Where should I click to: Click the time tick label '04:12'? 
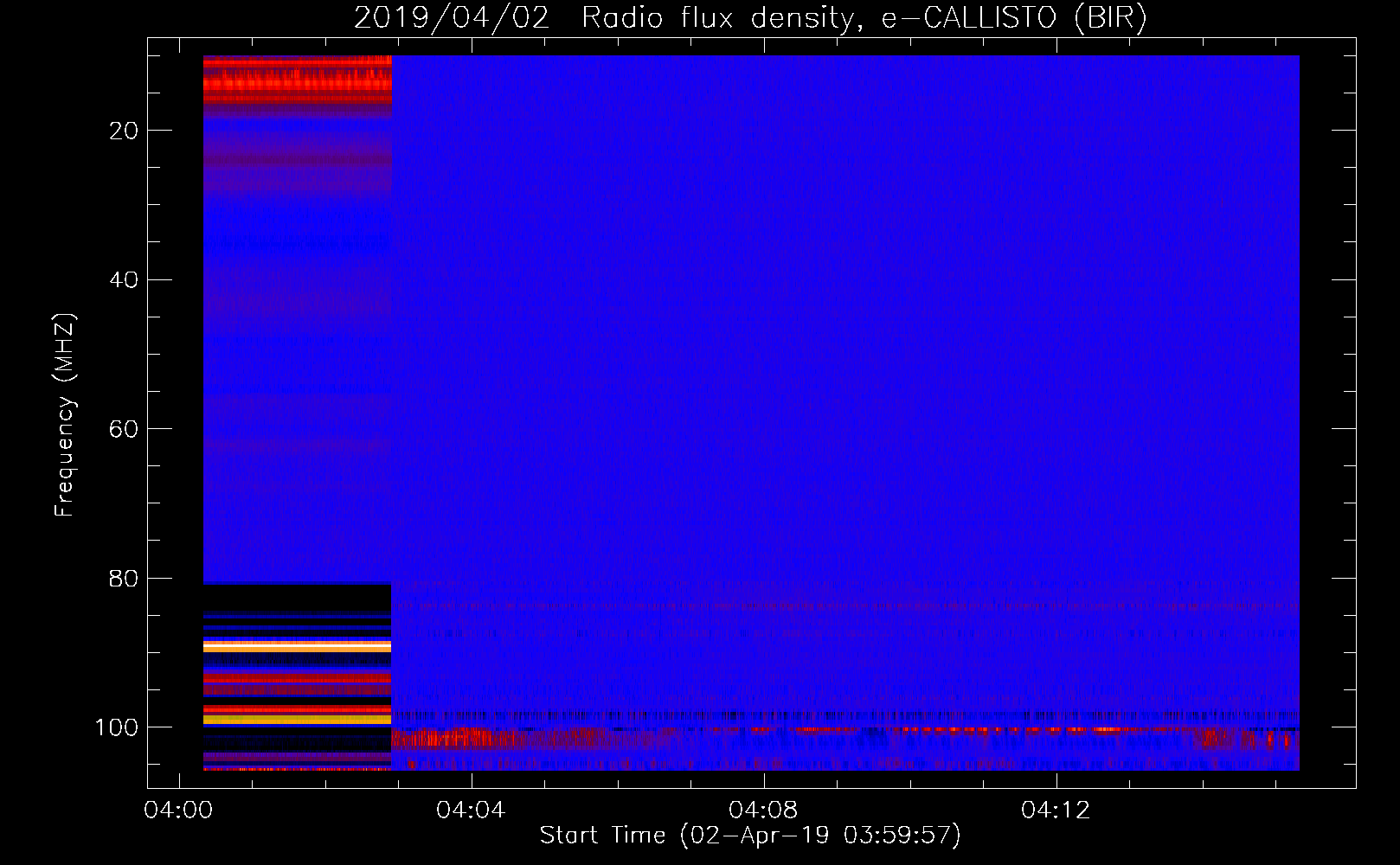click(x=1056, y=811)
